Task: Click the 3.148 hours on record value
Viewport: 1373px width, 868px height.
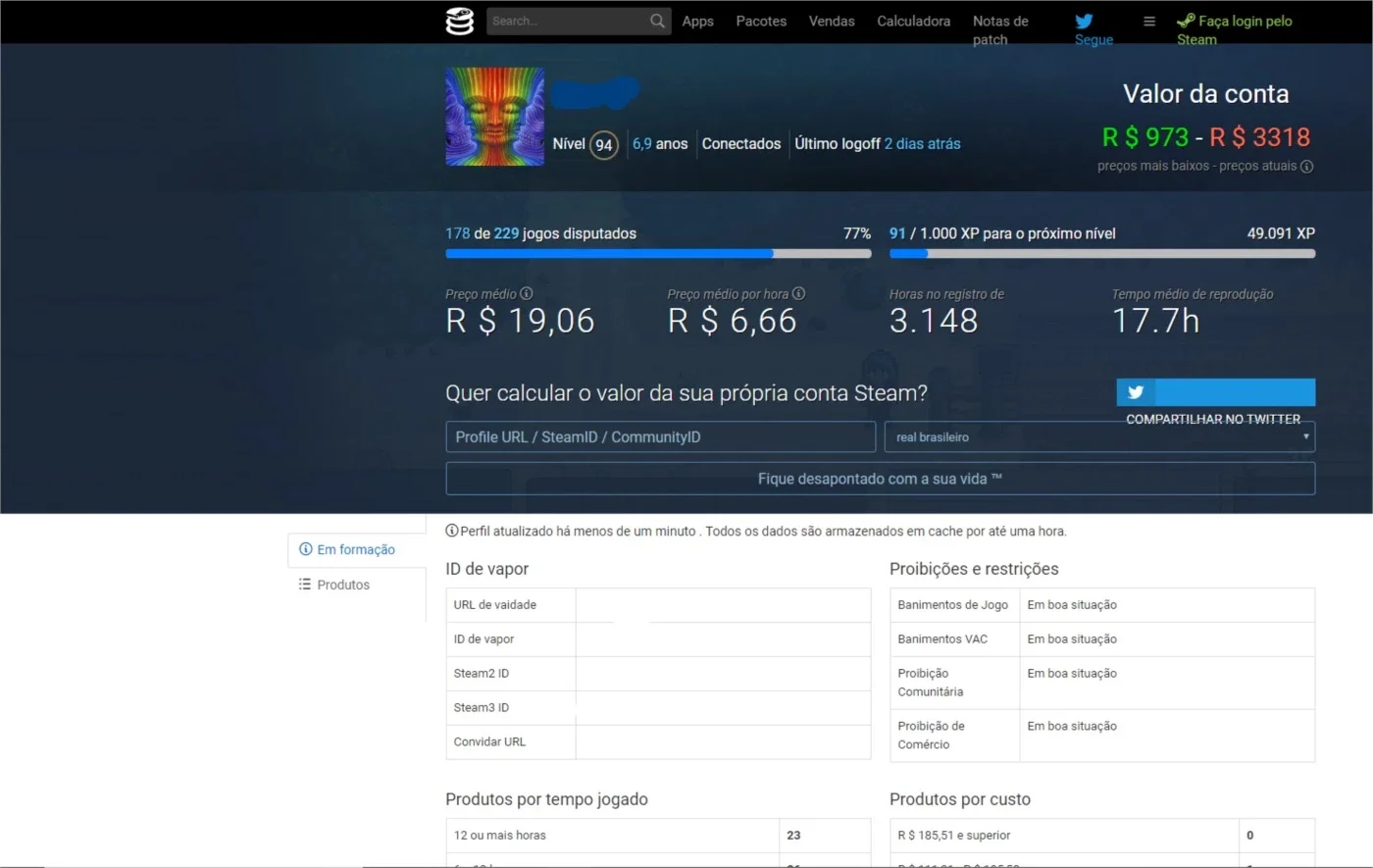Action: click(934, 321)
